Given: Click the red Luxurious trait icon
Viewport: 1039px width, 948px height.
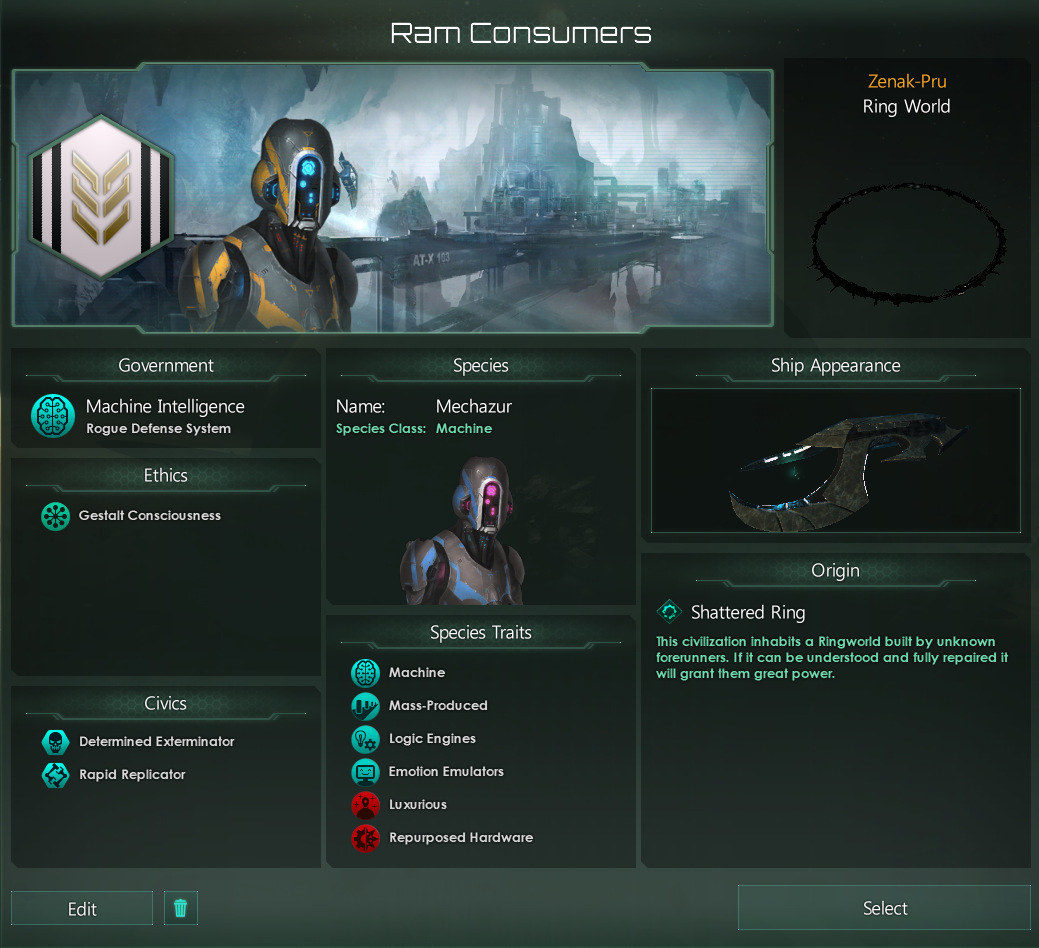Looking at the screenshot, I should [x=365, y=806].
